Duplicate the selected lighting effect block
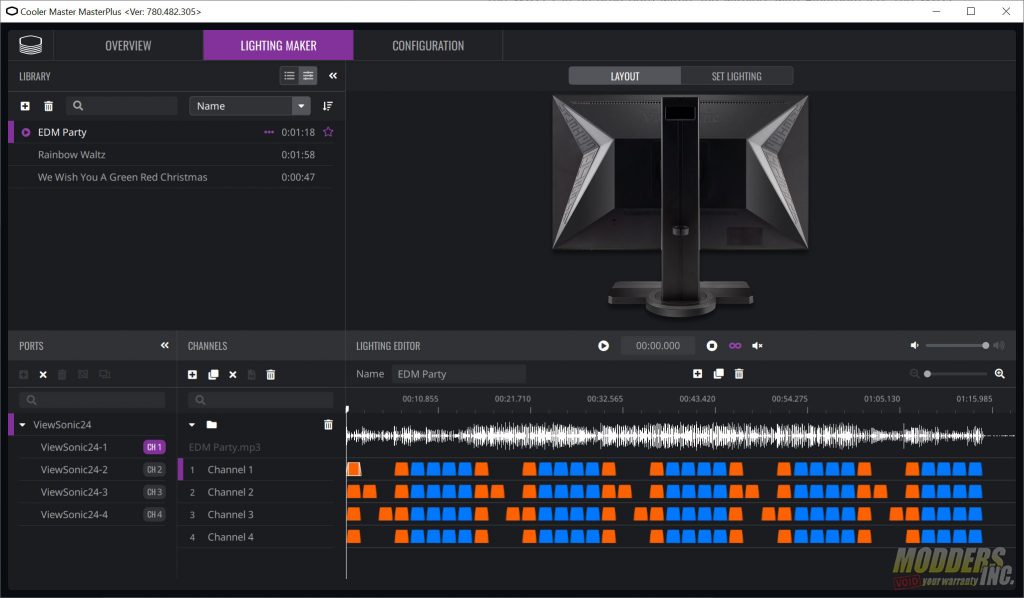The height and width of the screenshot is (598, 1024). pos(718,373)
